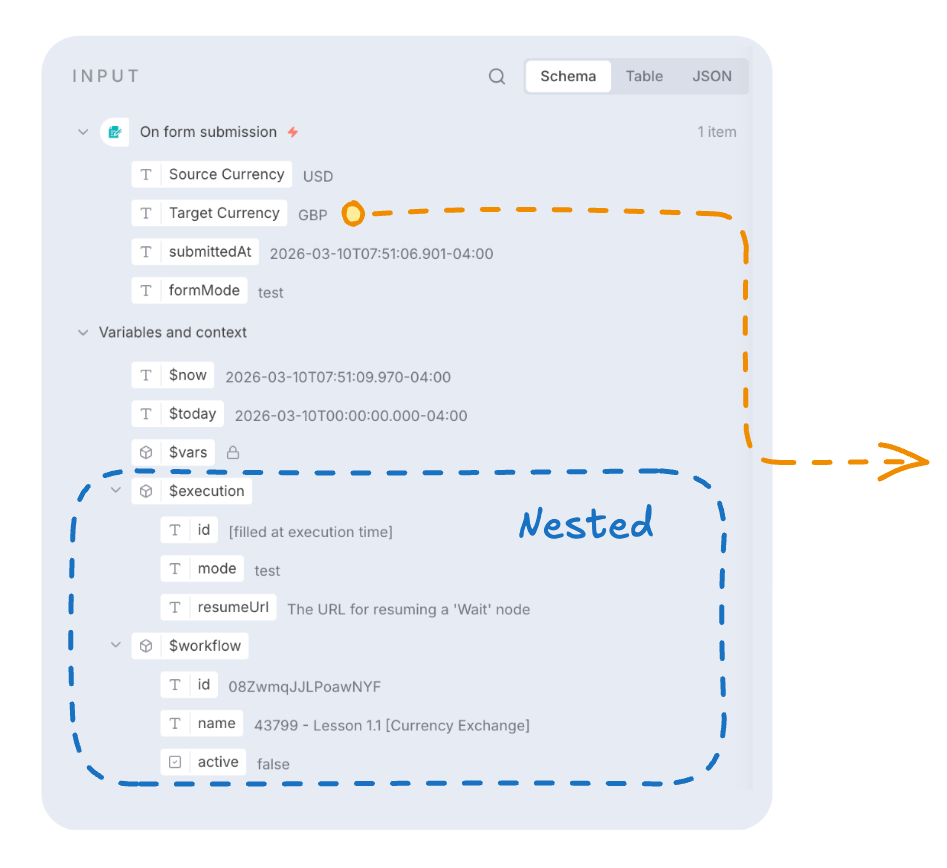Click the submittedAt field pill

[x=195, y=252]
